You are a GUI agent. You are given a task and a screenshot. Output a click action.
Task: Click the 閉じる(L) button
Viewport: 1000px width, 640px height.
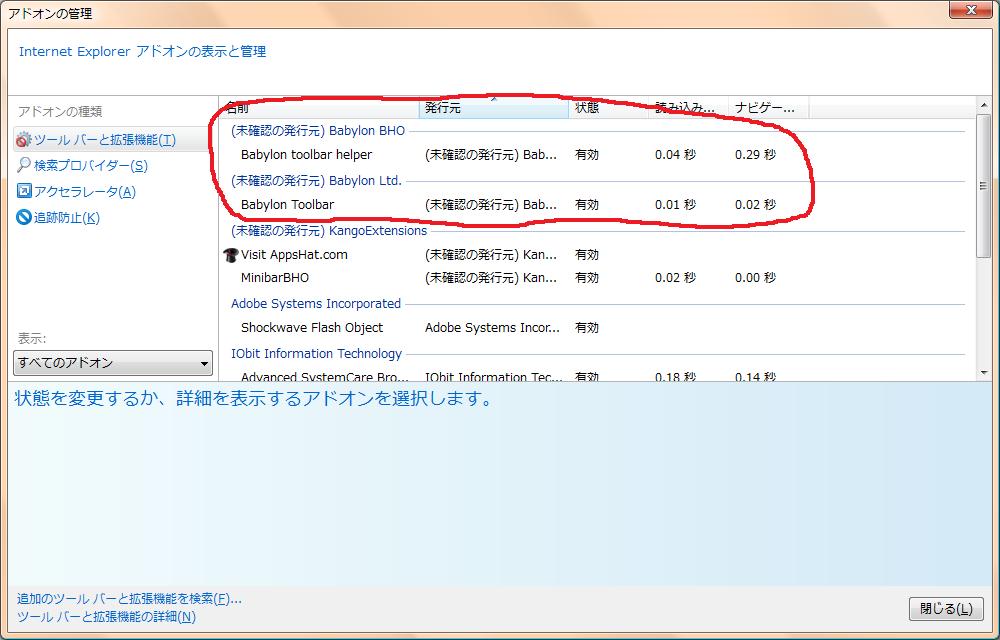click(946, 609)
